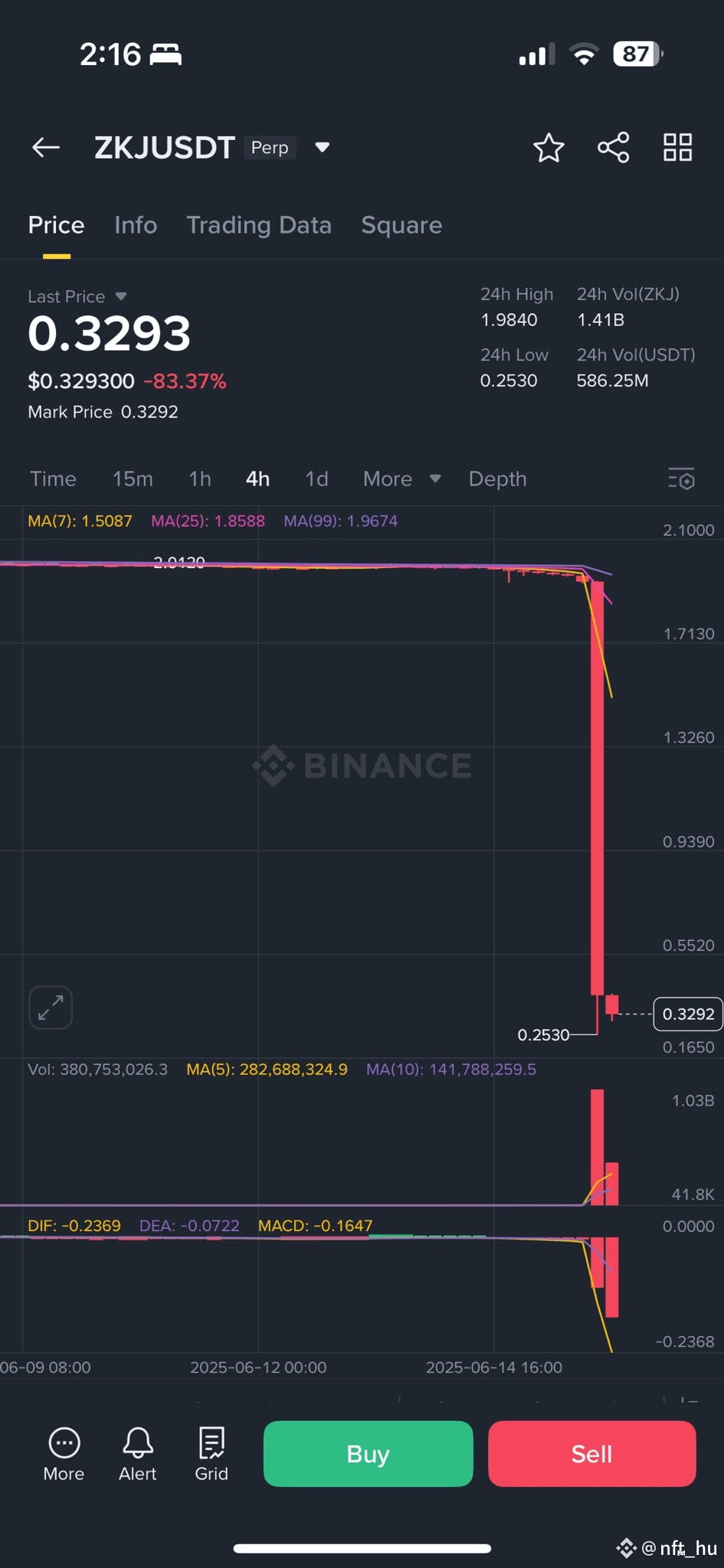Switch to the Info tab
This screenshot has width=724, height=1568.
pyautogui.click(x=136, y=225)
